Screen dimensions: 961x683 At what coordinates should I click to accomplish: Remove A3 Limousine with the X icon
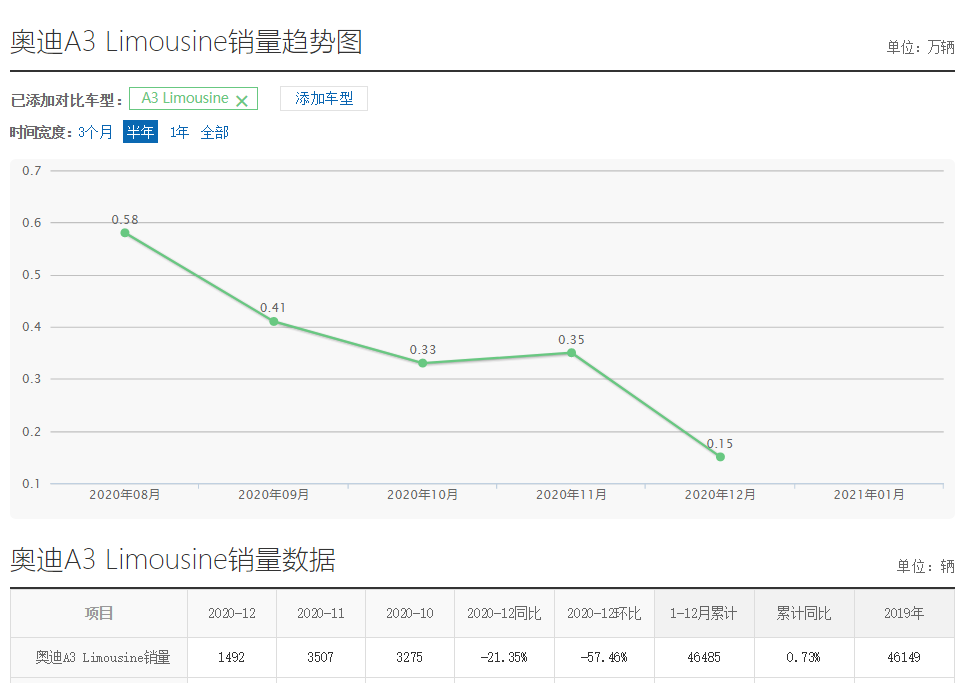click(x=242, y=101)
